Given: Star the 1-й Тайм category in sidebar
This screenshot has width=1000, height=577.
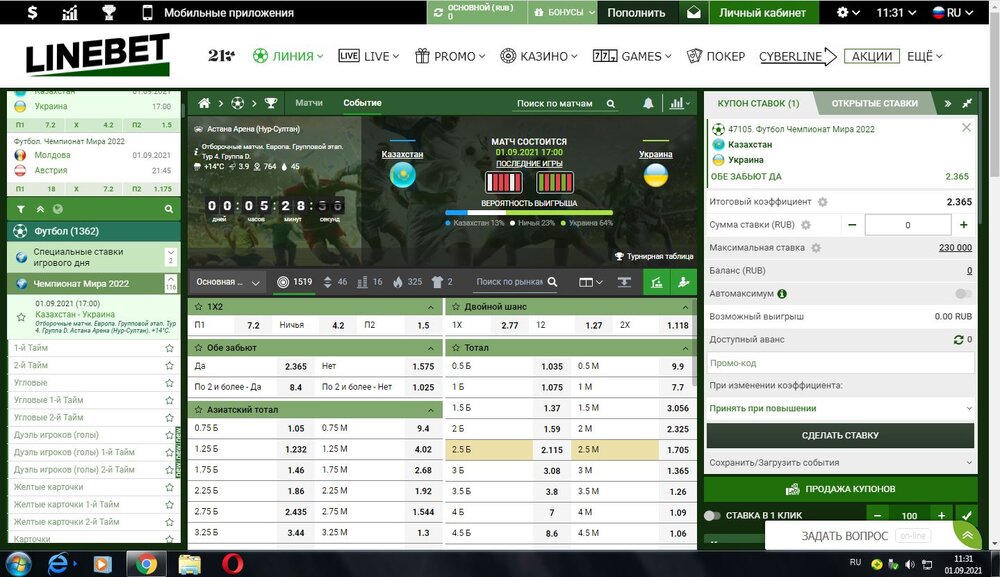Looking at the screenshot, I should 169,348.
